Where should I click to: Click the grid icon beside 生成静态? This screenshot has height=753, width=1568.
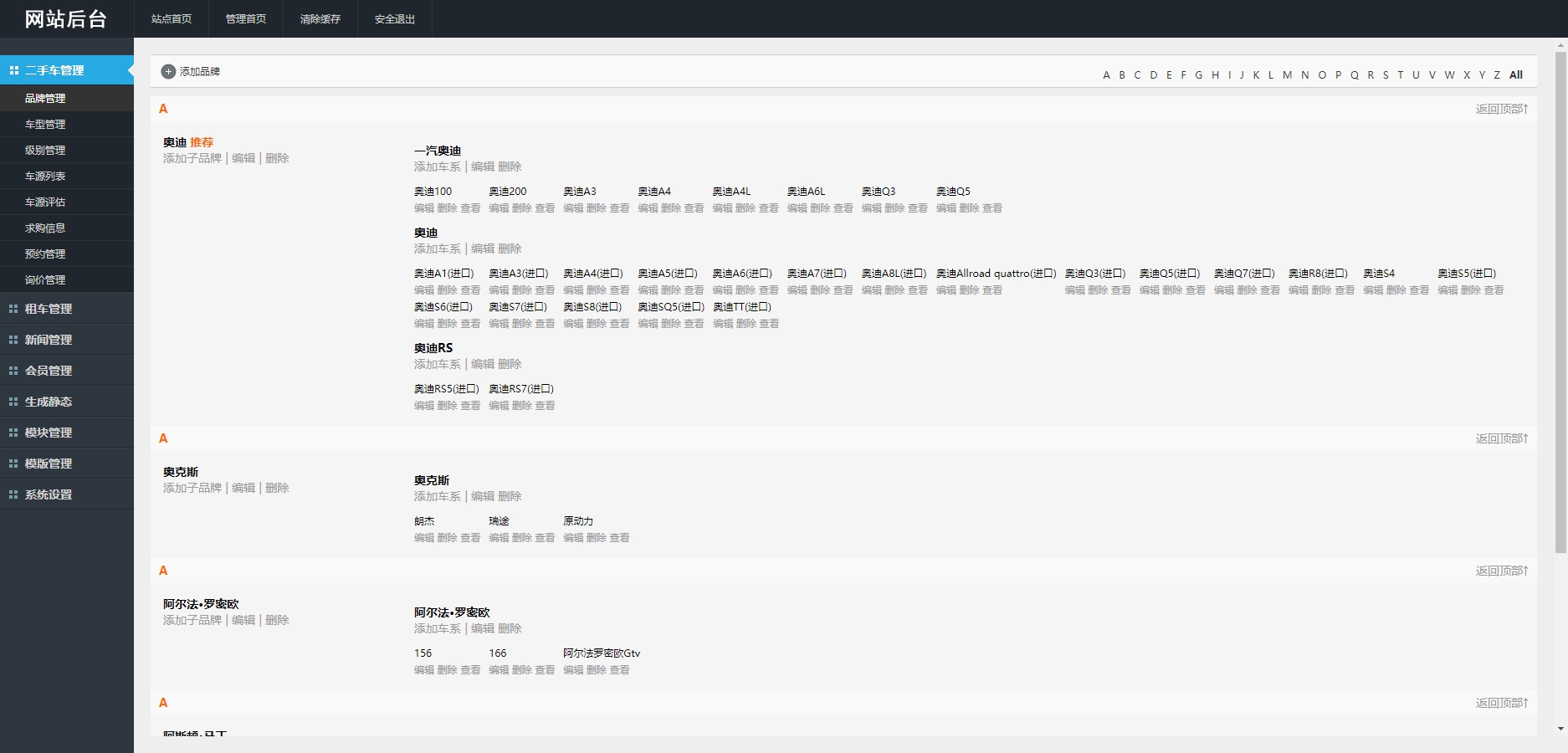point(13,402)
